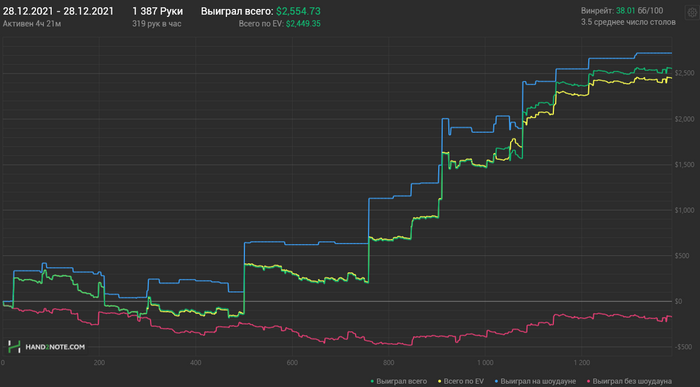Click the $2,000 y-axis label

[x=684, y=119]
